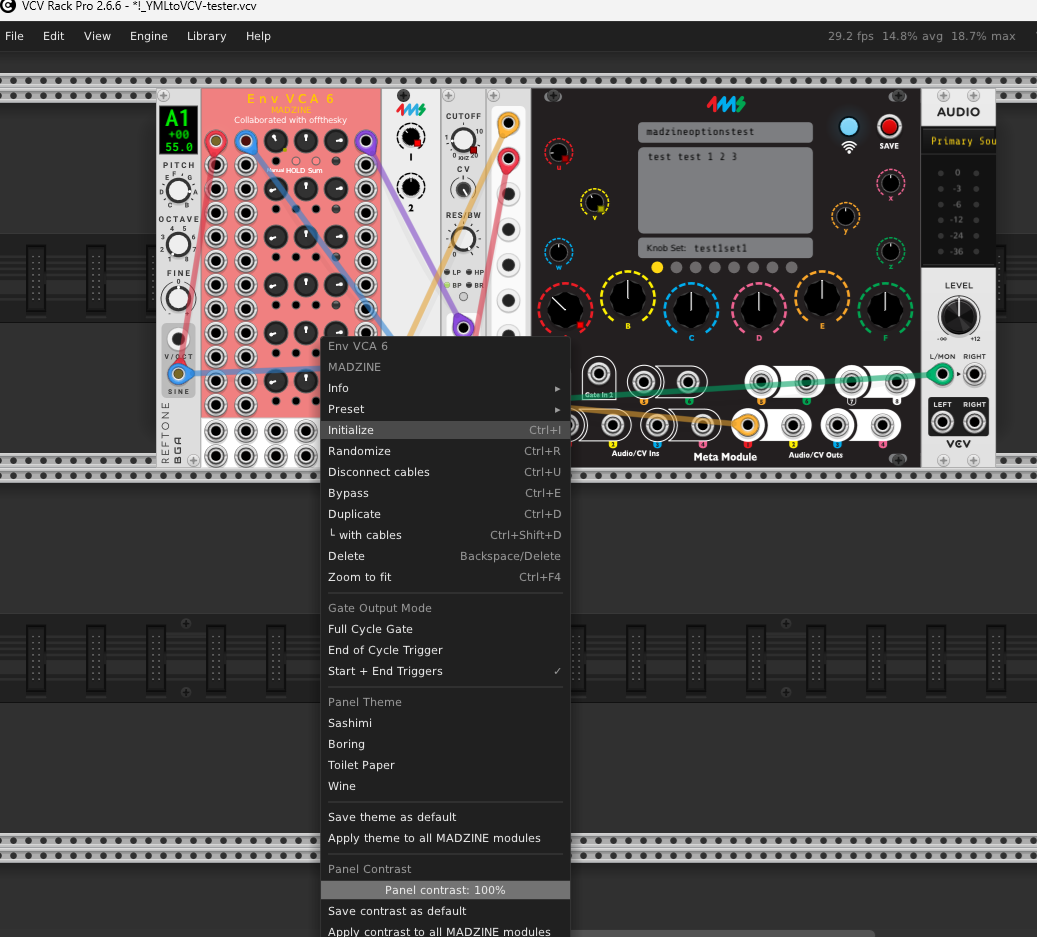Click Apply theme to all MADZINE modules
This screenshot has height=937, width=1037.
click(434, 838)
